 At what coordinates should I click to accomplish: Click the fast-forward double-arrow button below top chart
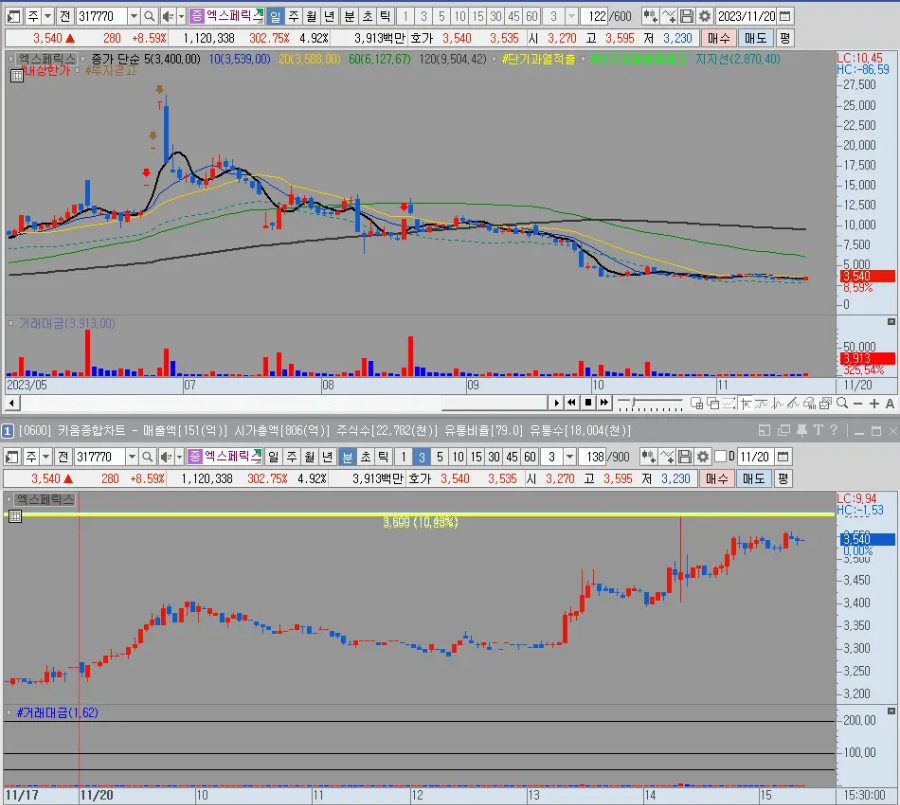tap(604, 402)
